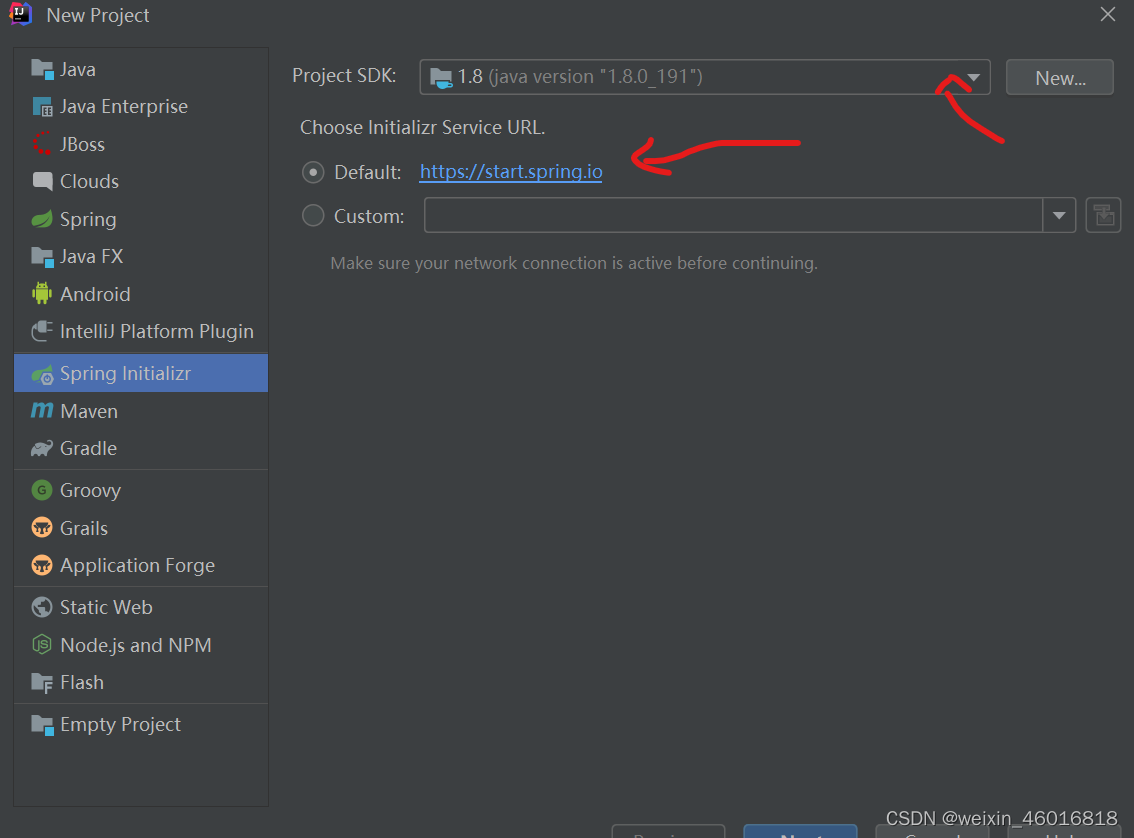Select Flash project type
This screenshot has height=838, width=1134.
click(141, 683)
